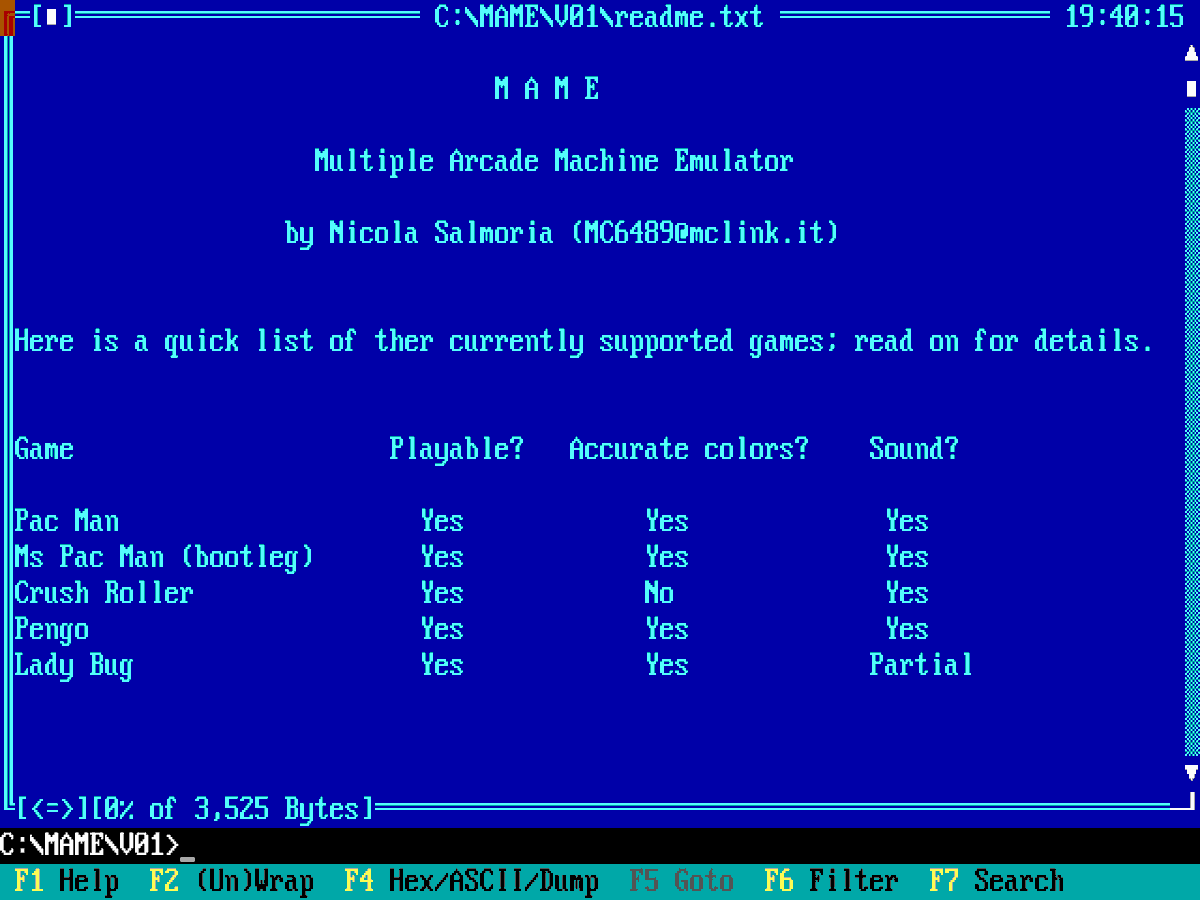Click the "Lady Bug" row name
This screenshot has height=900, width=1200.
pos(74,665)
